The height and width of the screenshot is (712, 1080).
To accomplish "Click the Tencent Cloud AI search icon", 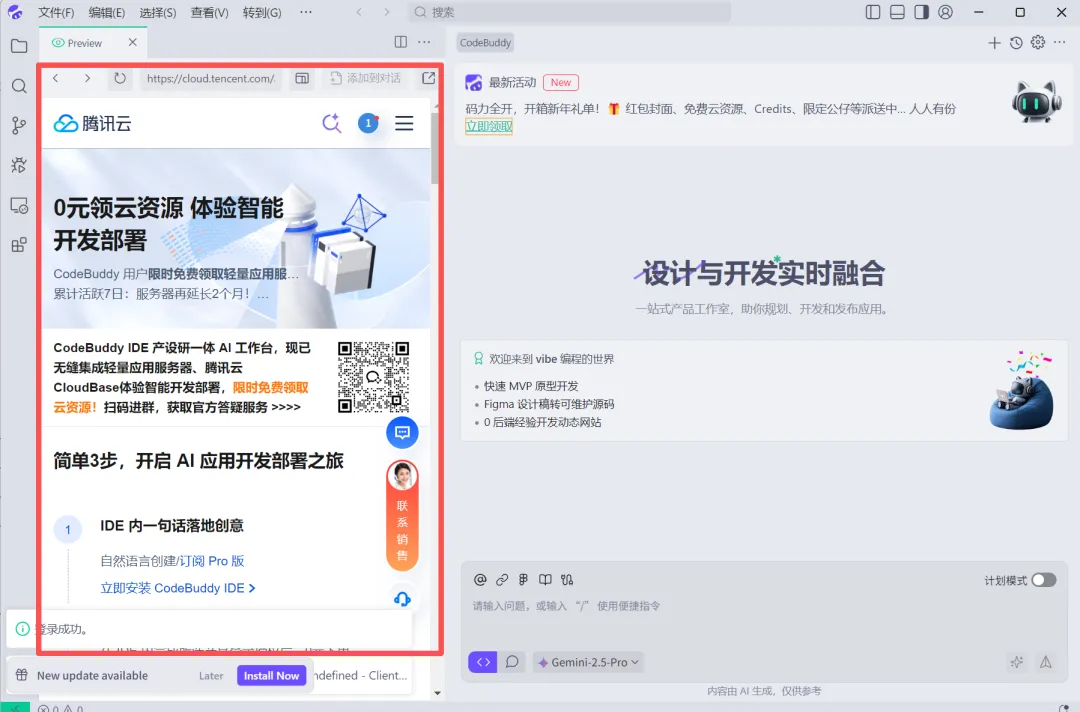I will pos(332,123).
